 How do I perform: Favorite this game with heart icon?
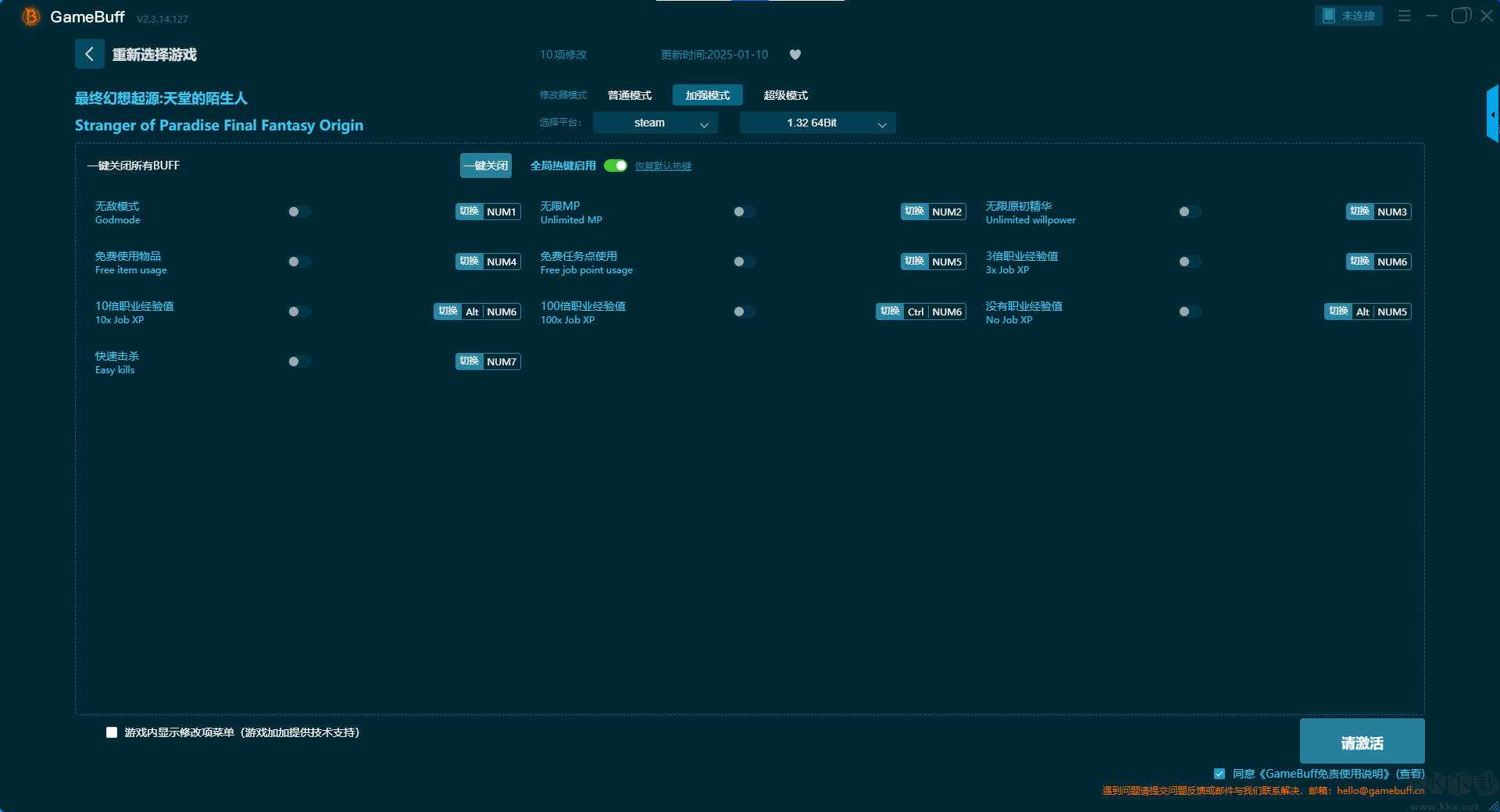pos(795,55)
